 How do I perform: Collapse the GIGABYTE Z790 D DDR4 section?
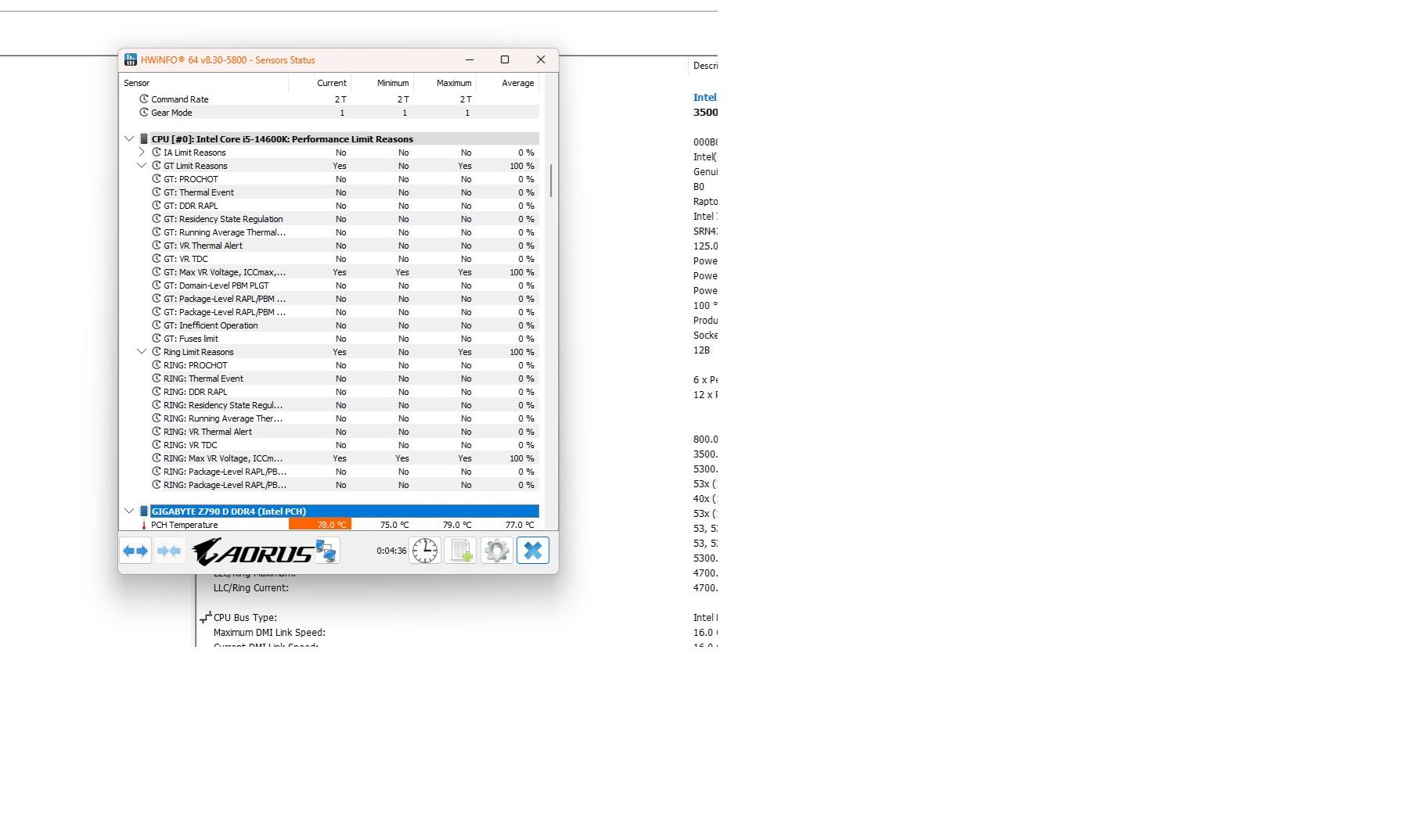[x=129, y=512]
